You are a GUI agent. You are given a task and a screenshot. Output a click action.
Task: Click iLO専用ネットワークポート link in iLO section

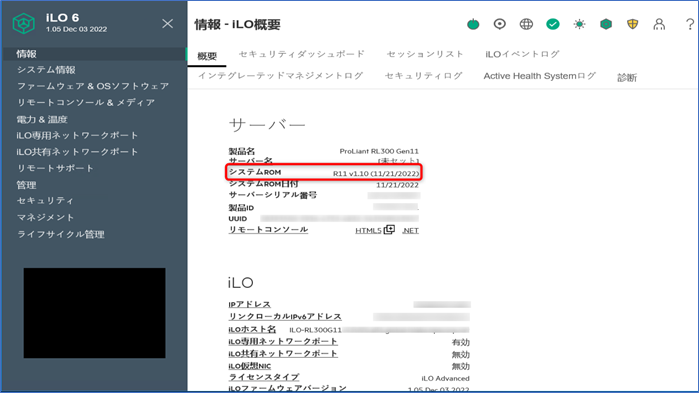pyautogui.click(x=283, y=341)
